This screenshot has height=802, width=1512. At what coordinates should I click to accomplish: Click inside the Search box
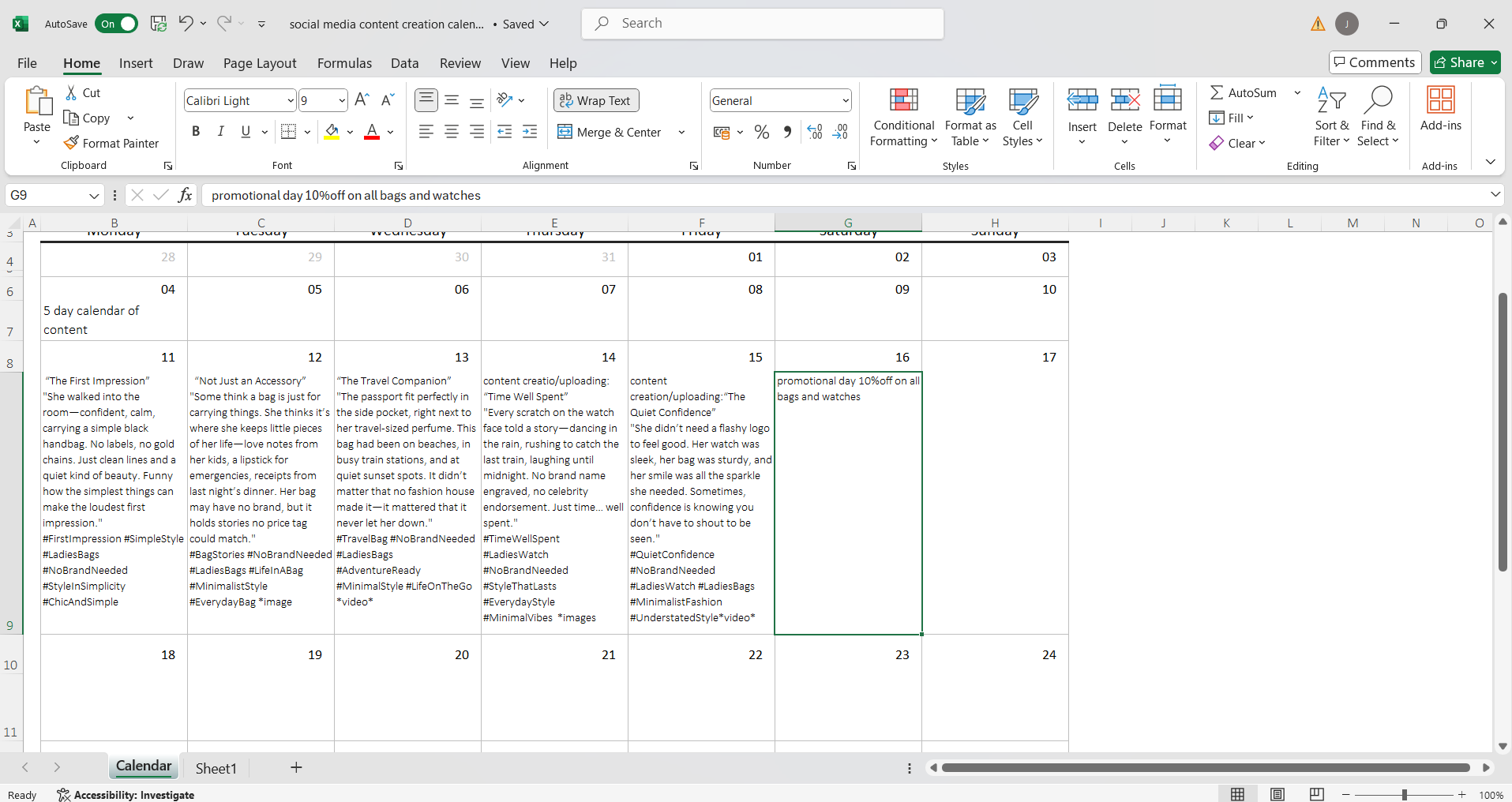762,24
